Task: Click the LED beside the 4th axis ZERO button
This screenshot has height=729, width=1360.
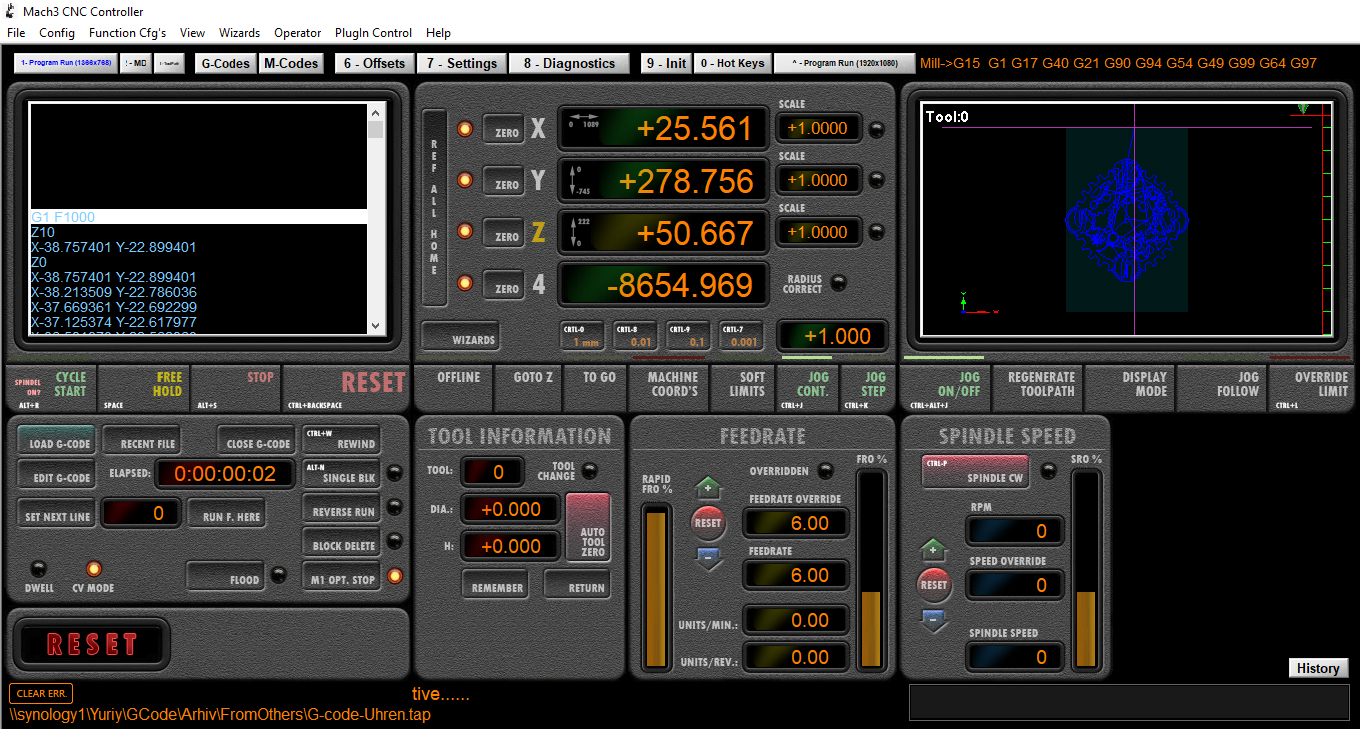Action: (465, 283)
